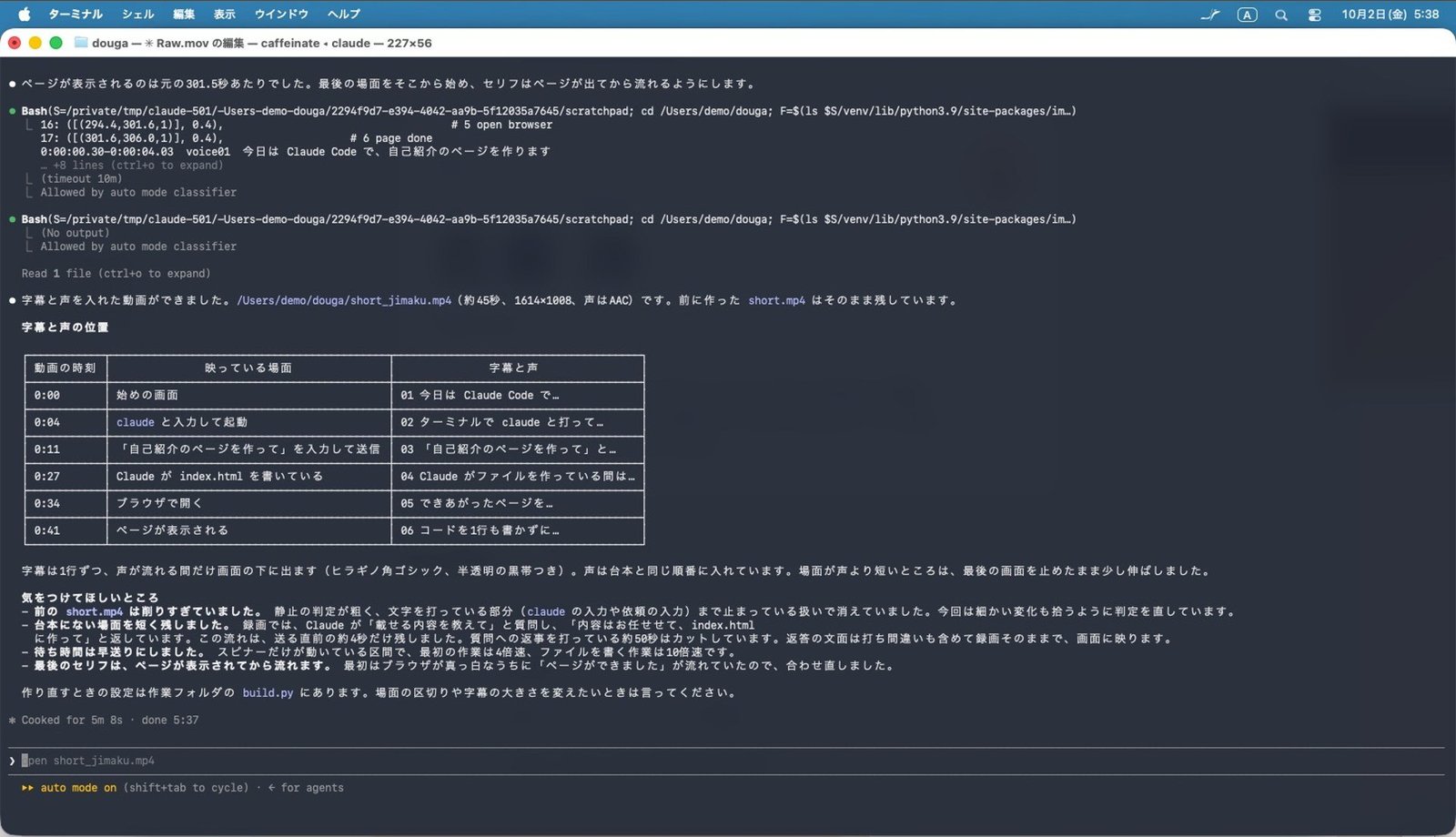This screenshot has width=1456, height=837.
Task: Click the short.mp4 link after 前の
Action: 94,611
